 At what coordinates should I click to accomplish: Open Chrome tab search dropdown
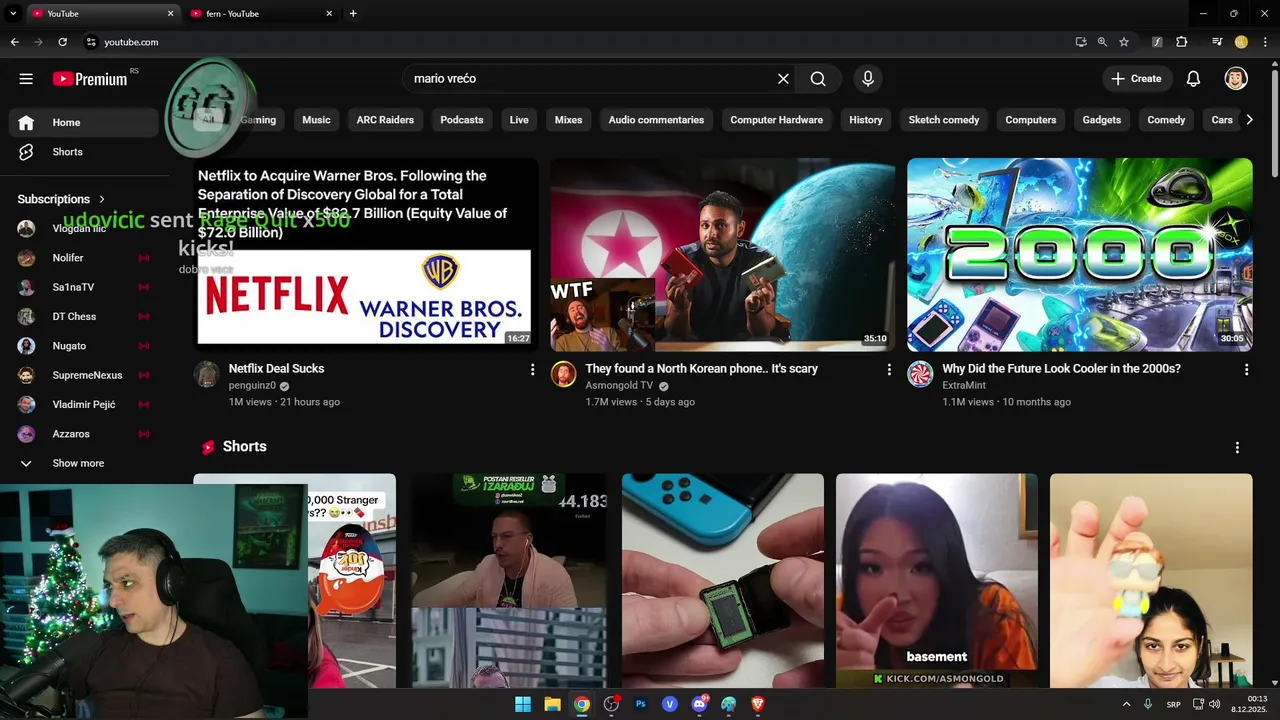[x=14, y=14]
